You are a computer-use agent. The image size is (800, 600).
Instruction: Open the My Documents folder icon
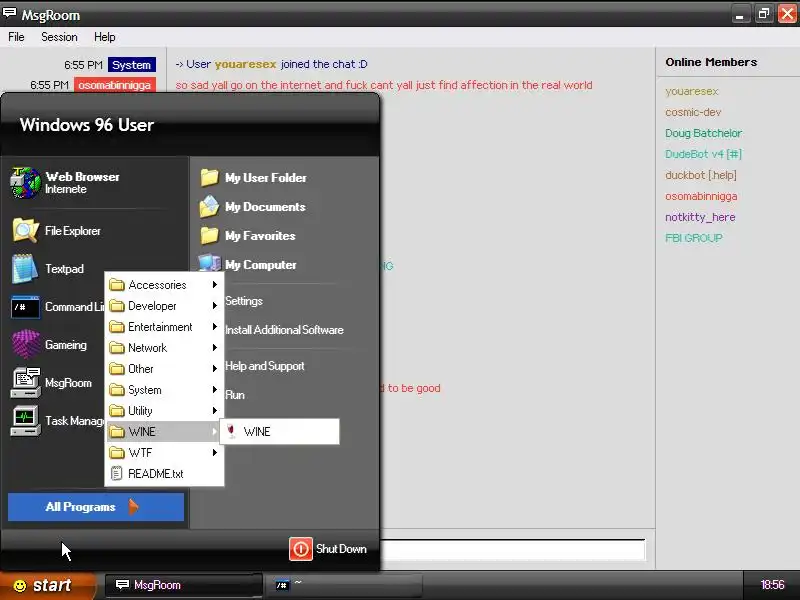[x=209, y=207]
